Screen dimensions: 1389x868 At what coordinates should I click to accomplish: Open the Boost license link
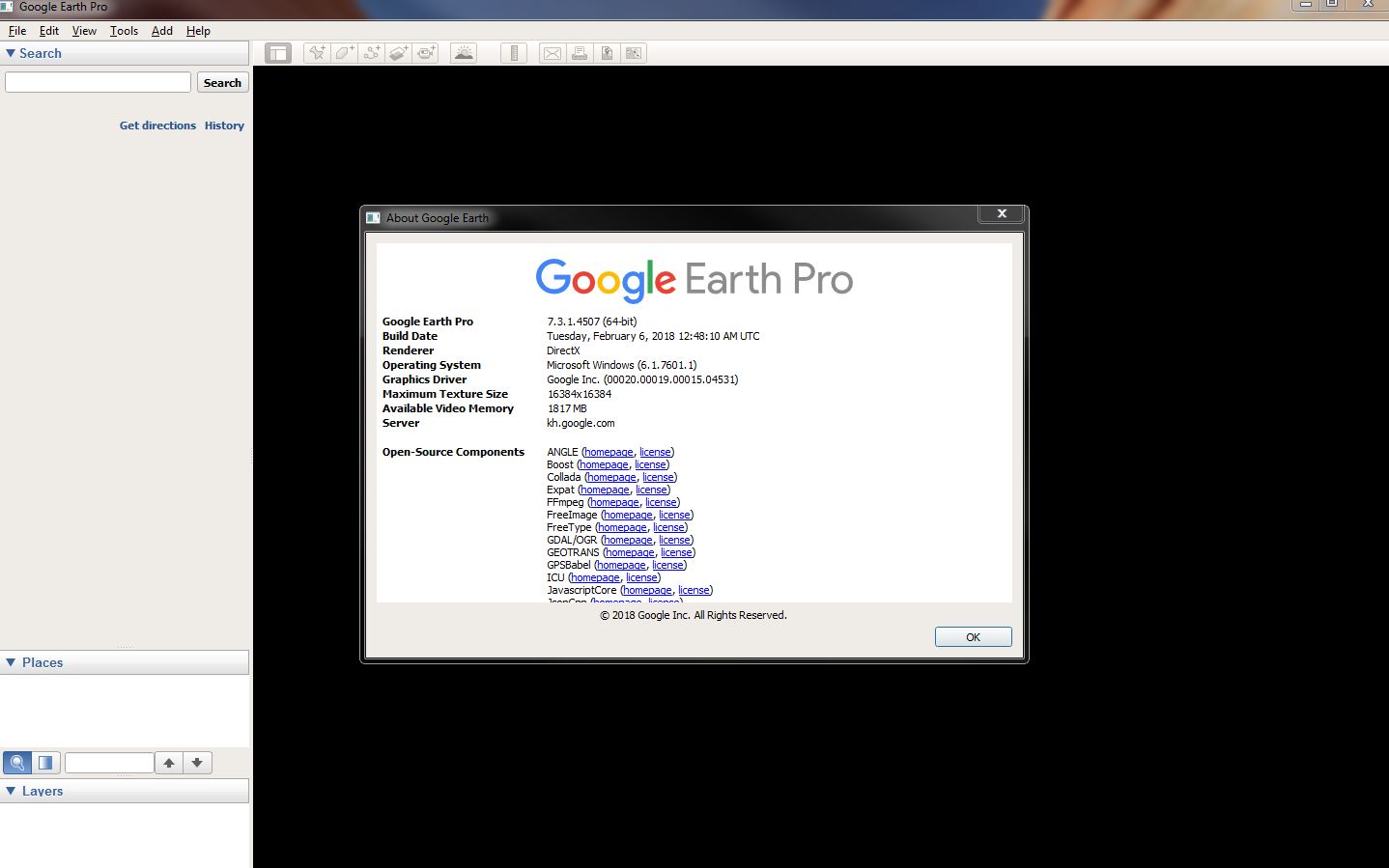(x=650, y=464)
